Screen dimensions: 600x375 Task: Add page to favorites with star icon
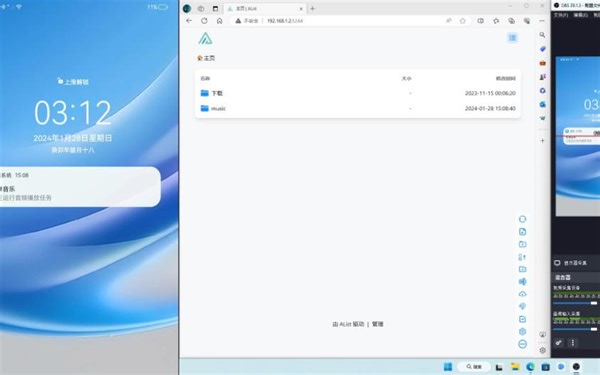pos(463,21)
